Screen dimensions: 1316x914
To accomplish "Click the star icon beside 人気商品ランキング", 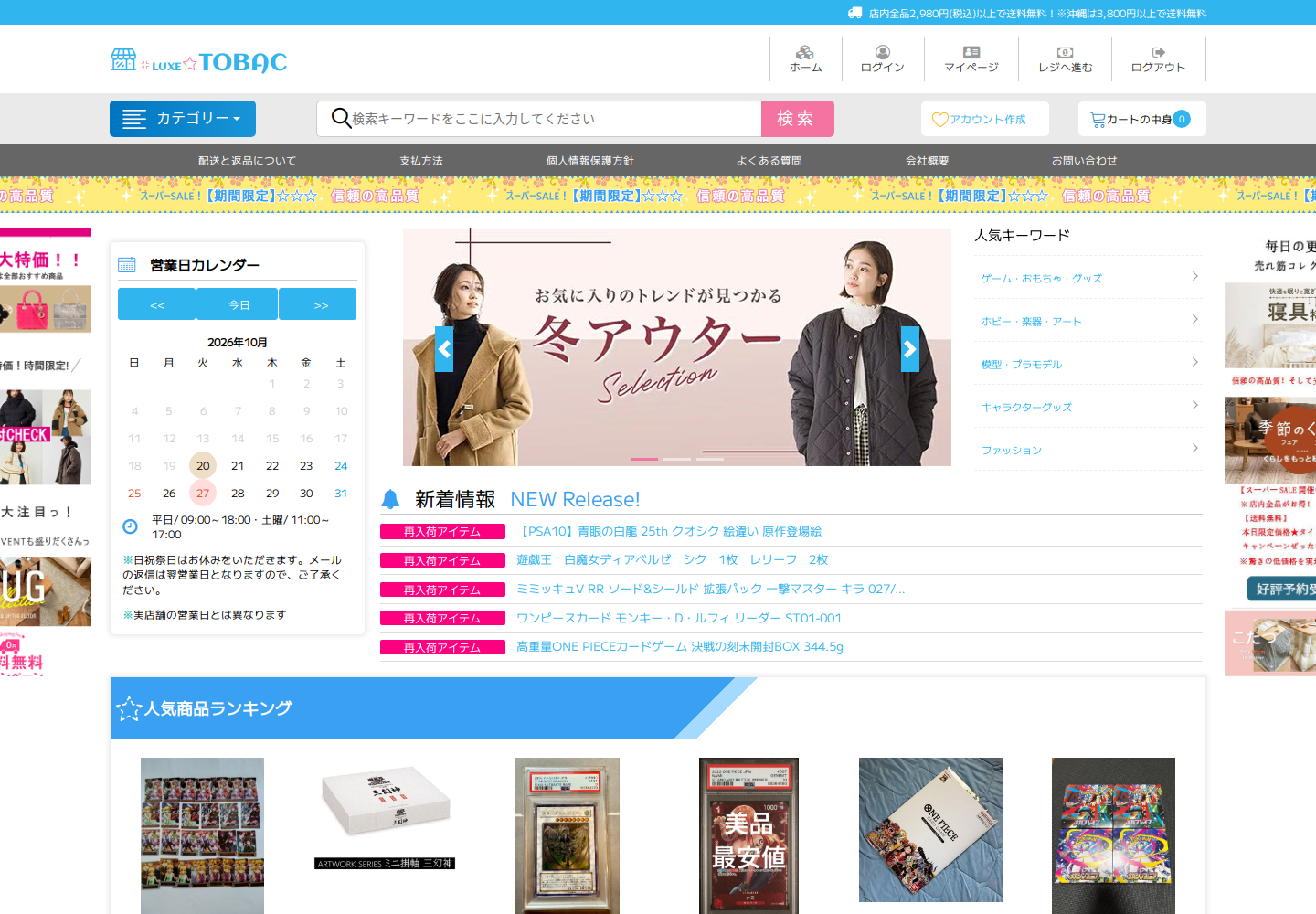I will [129, 708].
